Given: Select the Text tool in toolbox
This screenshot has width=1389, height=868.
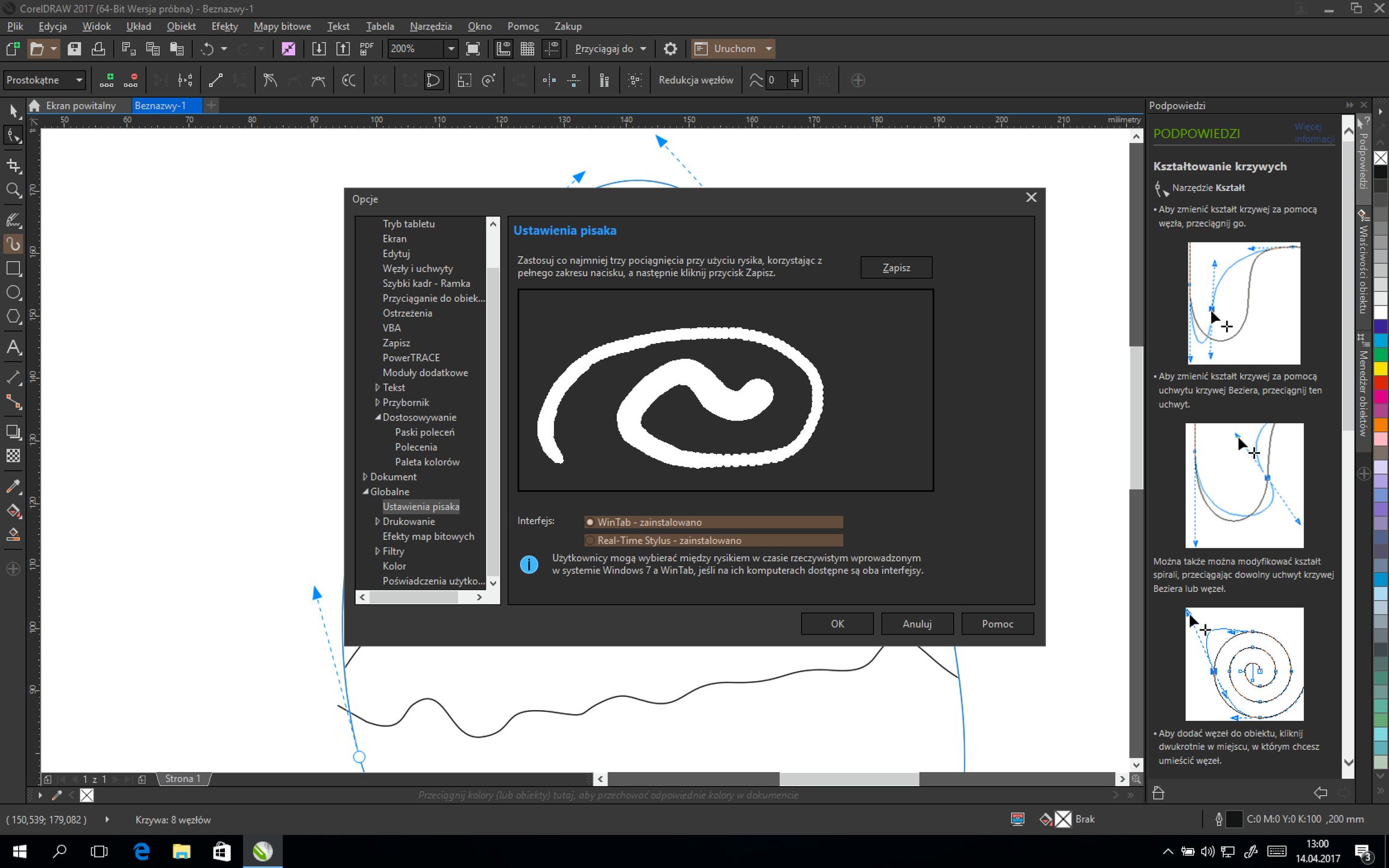Looking at the screenshot, I should pyautogui.click(x=13, y=347).
